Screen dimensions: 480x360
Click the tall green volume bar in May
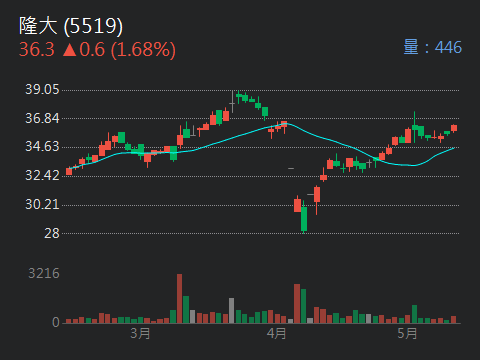click(x=414, y=314)
